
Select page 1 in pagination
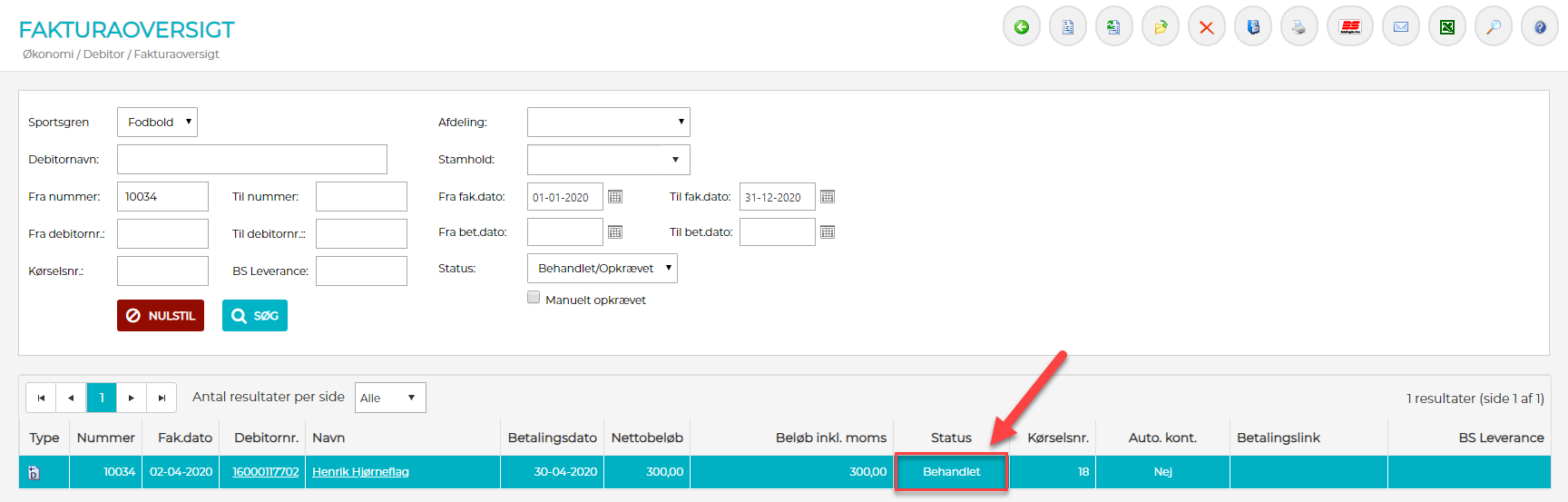tap(102, 398)
